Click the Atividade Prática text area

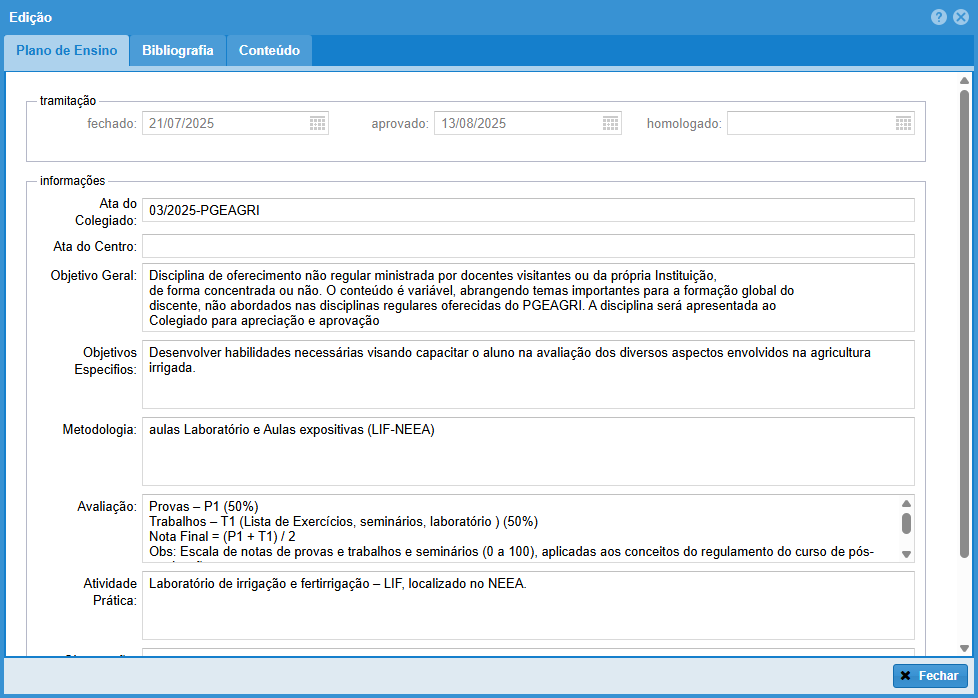pos(528,605)
